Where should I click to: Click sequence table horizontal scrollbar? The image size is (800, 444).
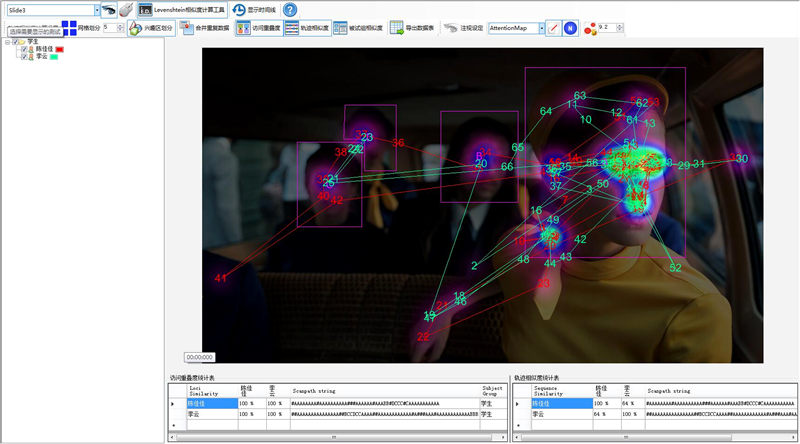pyautogui.click(x=626, y=437)
